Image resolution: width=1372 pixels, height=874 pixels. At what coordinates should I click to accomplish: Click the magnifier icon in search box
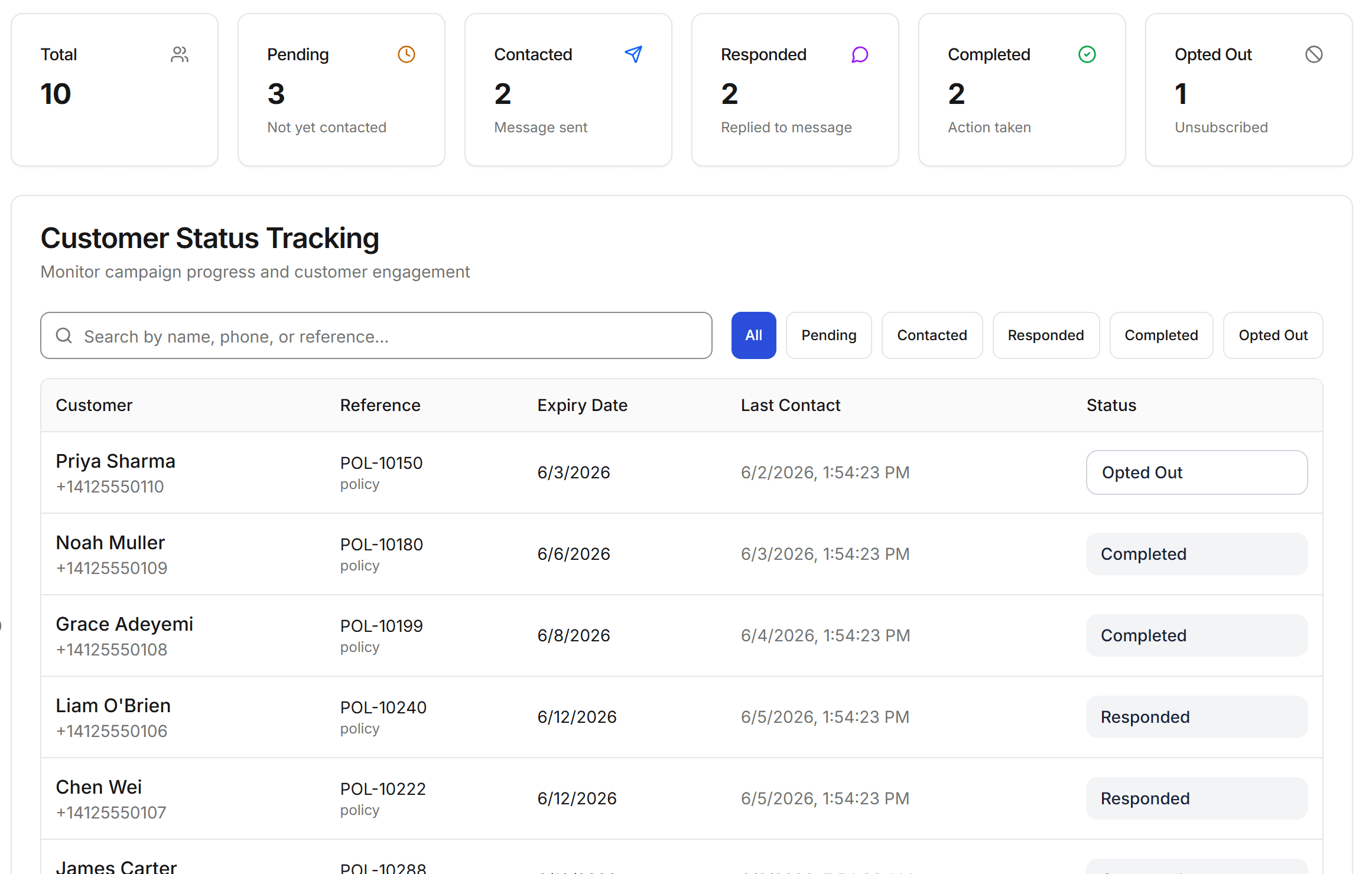64,335
